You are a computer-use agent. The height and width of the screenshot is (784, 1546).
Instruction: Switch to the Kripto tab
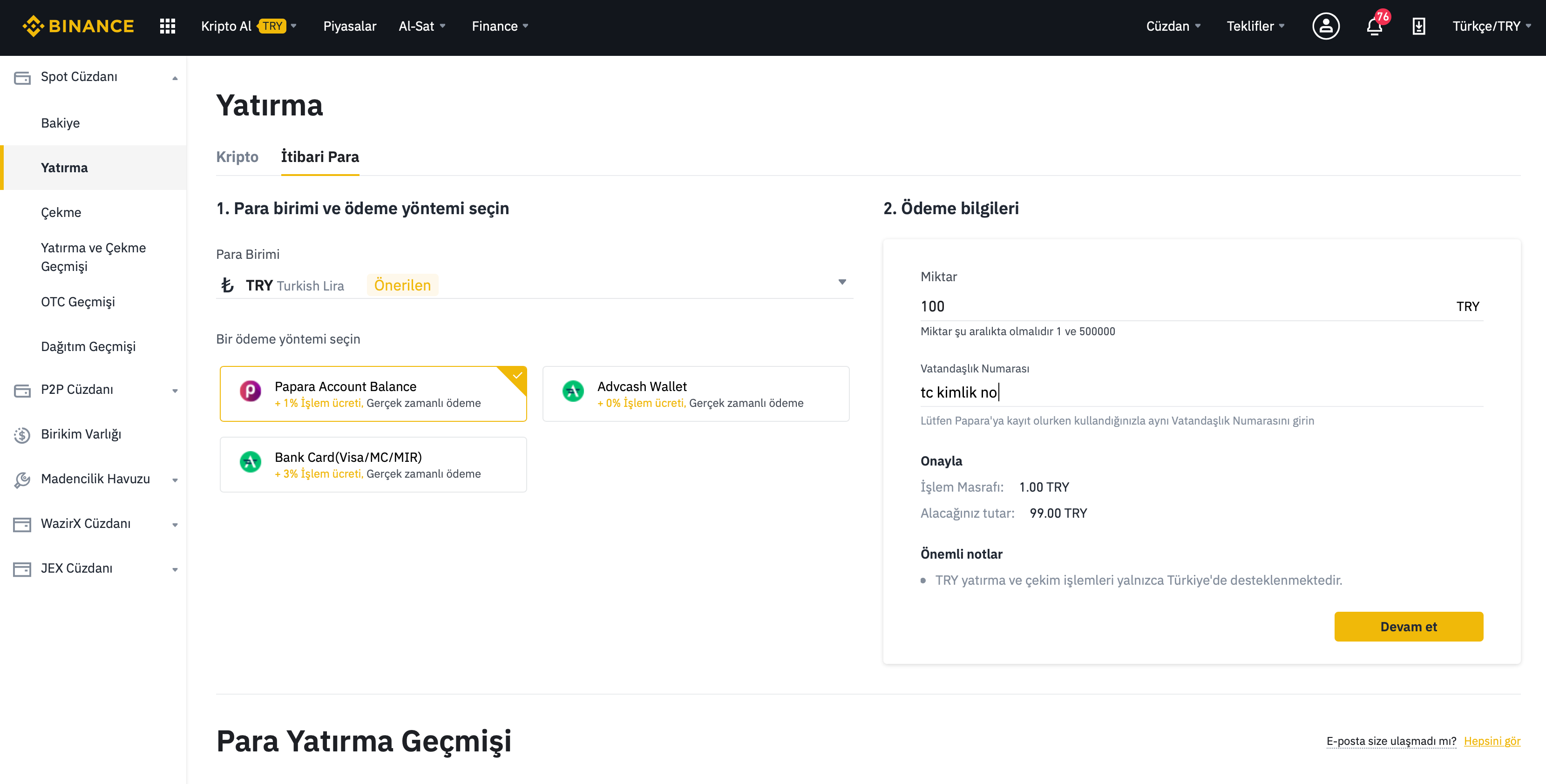point(237,156)
